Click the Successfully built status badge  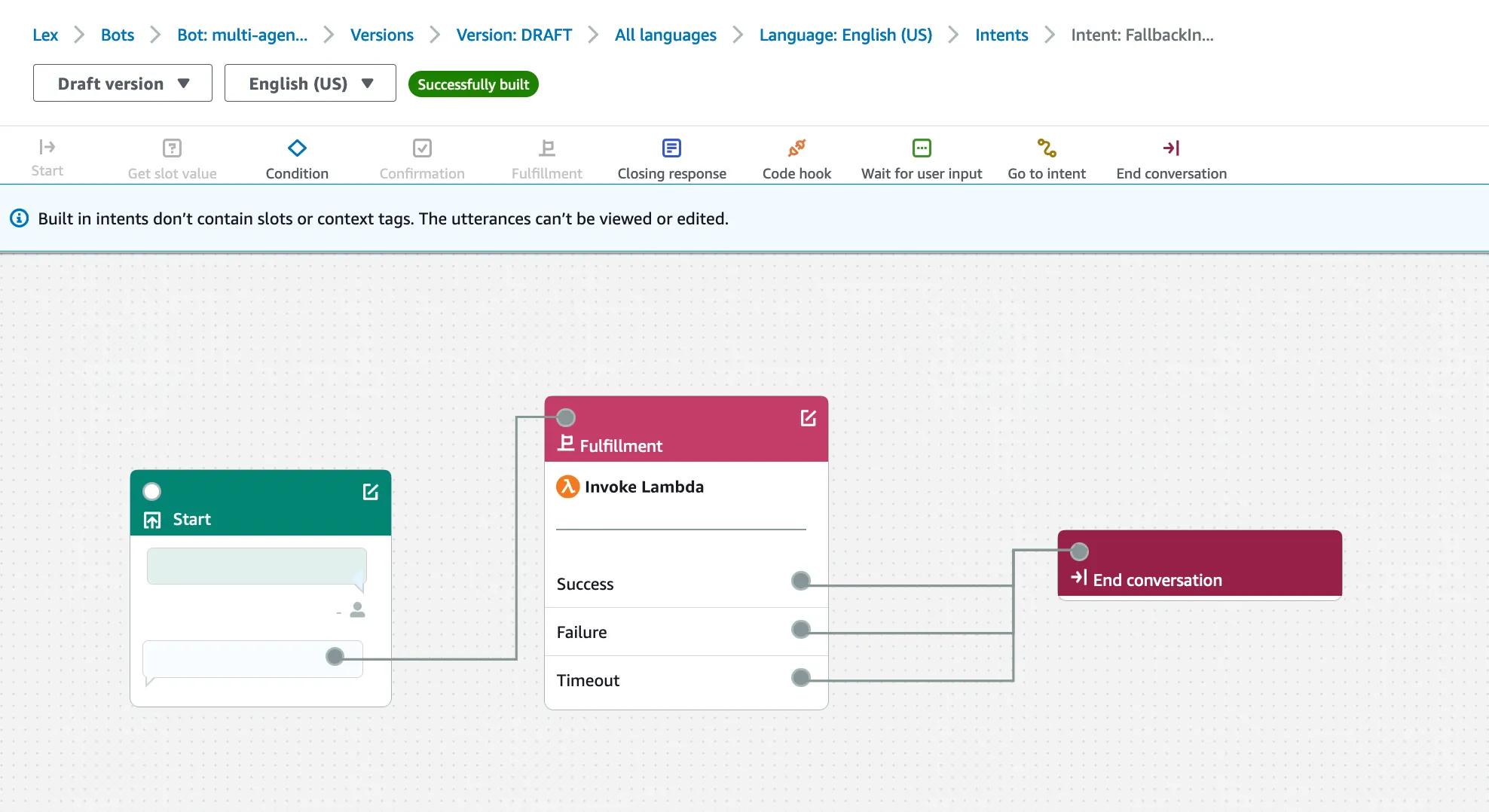click(x=473, y=84)
